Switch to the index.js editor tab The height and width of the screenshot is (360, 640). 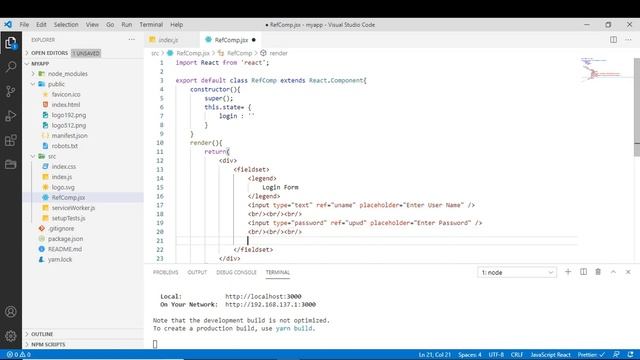[172, 40]
